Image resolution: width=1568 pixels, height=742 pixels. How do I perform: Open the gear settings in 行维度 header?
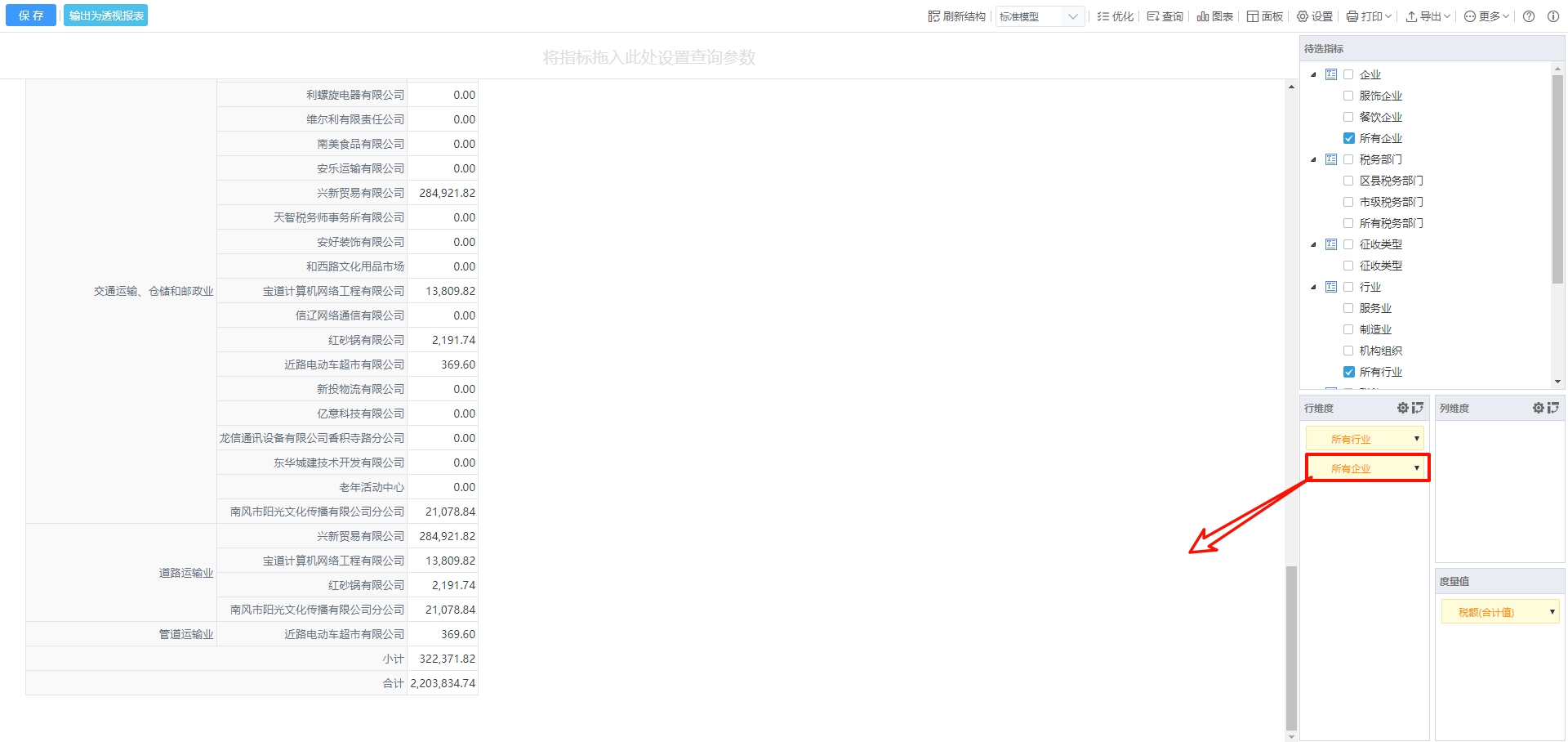tap(1402, 408)
